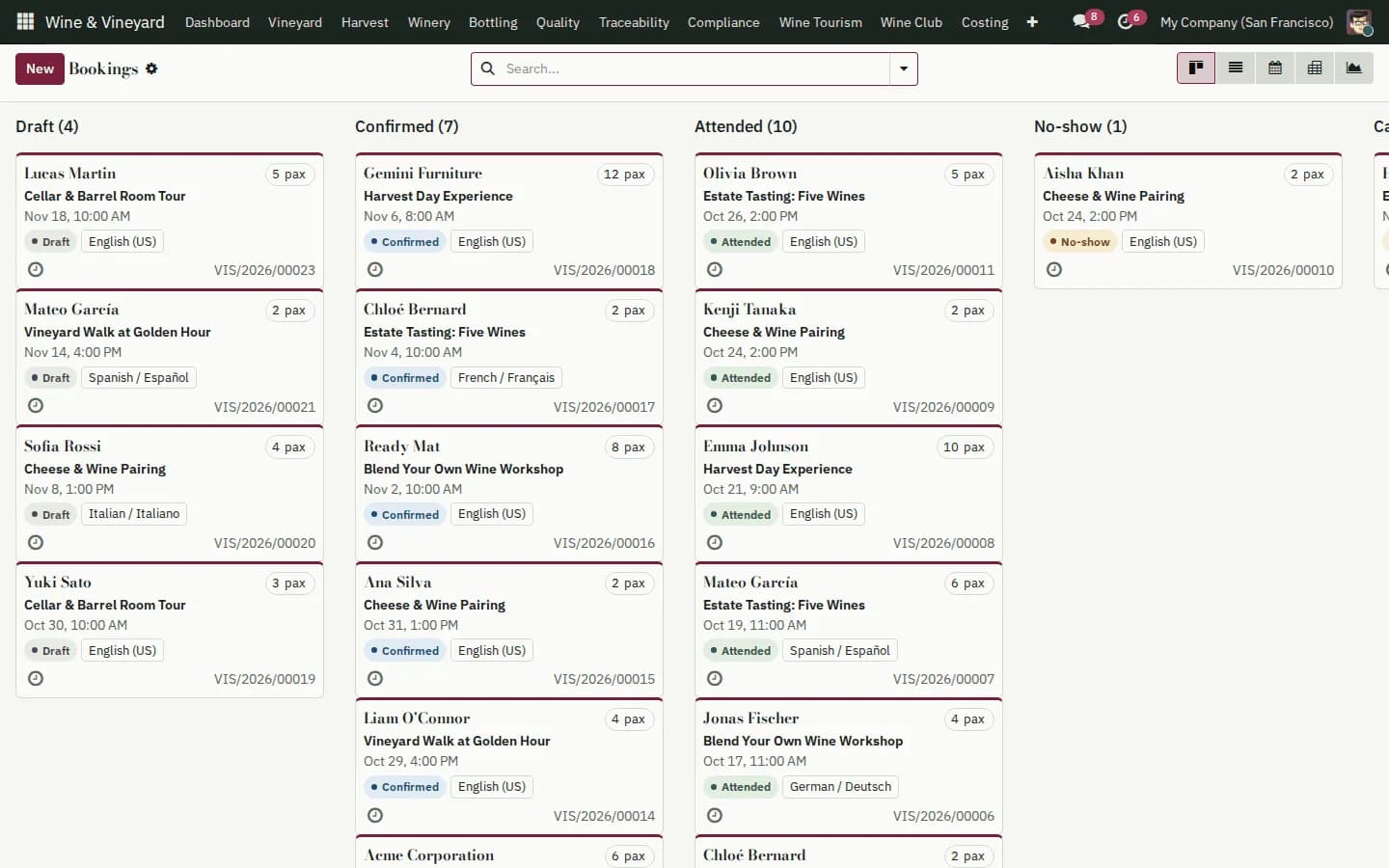Open the Winery menu

point(428,22)
